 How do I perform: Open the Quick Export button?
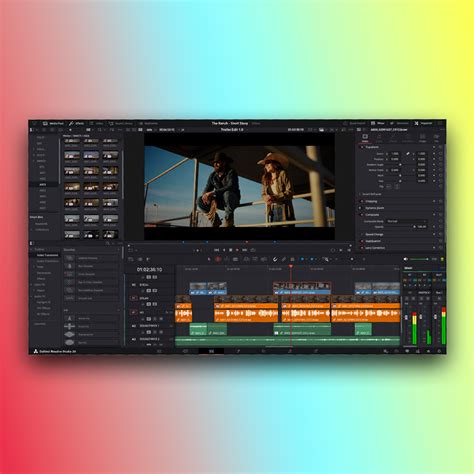(354, 123)
